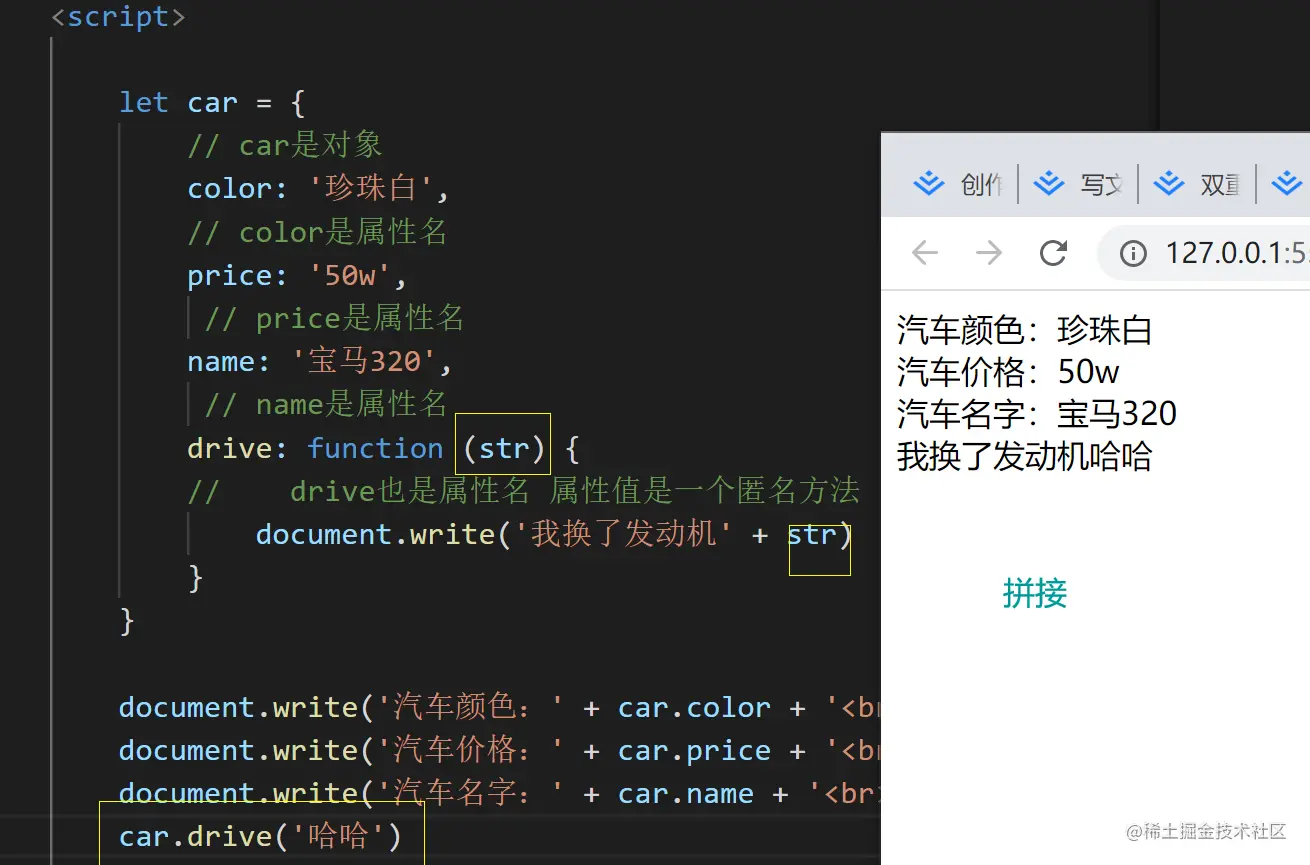Click the yellow-boxed (str) parameter in the code
1310x865 pixels.
click(502, 445)
